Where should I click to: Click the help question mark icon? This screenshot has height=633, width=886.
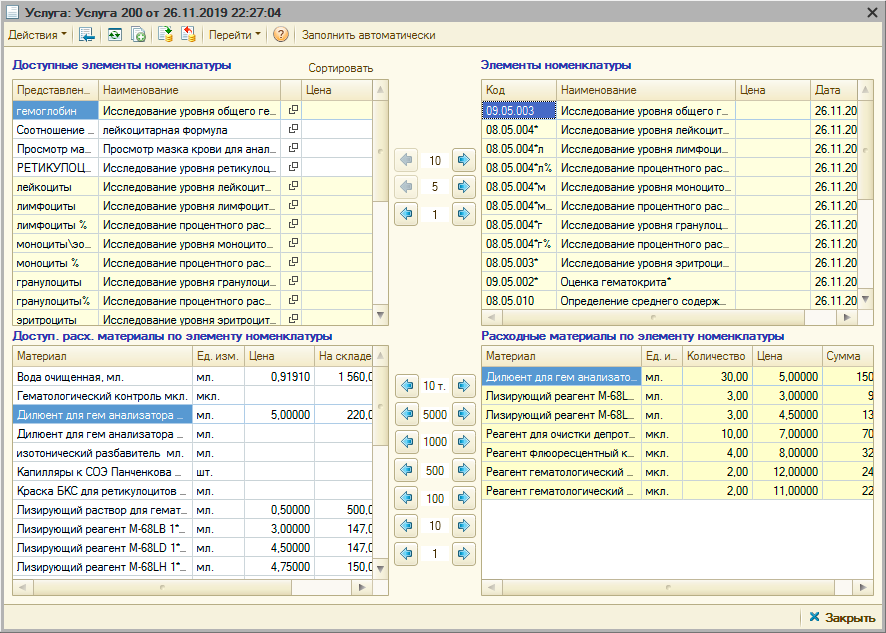coord(281,35)
